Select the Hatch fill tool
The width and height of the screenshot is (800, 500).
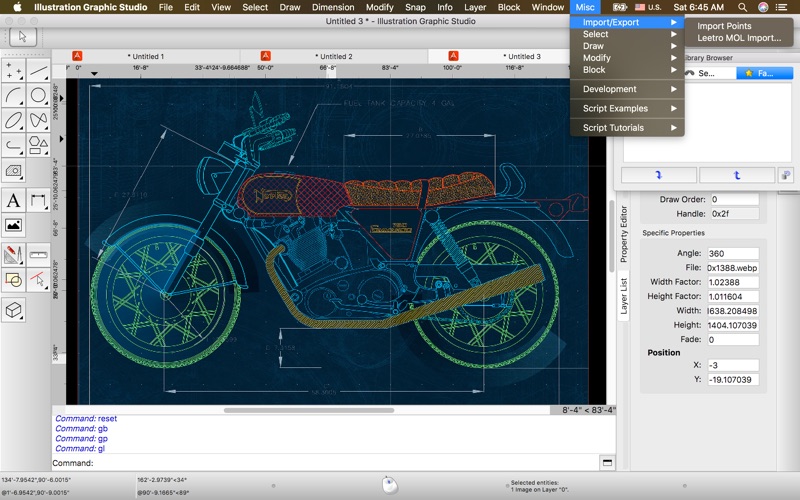point(13,170)
